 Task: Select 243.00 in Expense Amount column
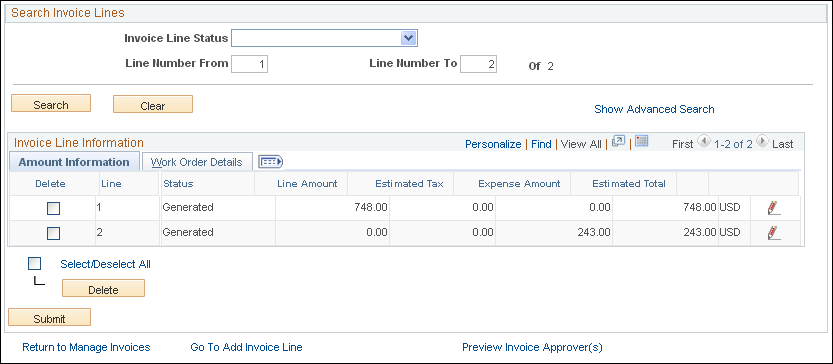click(x=593, y=232)
